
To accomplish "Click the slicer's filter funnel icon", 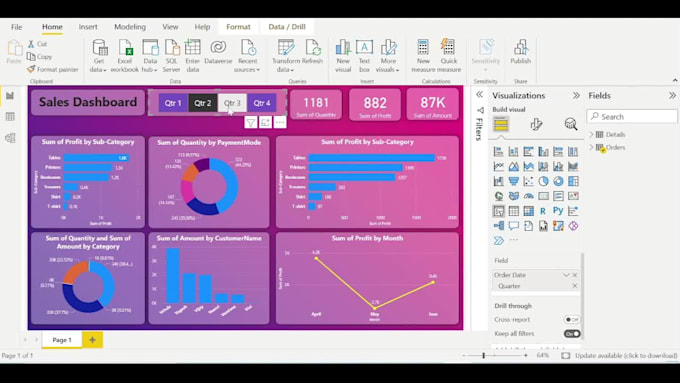I will pyautogui.click(x=251, y=123).
